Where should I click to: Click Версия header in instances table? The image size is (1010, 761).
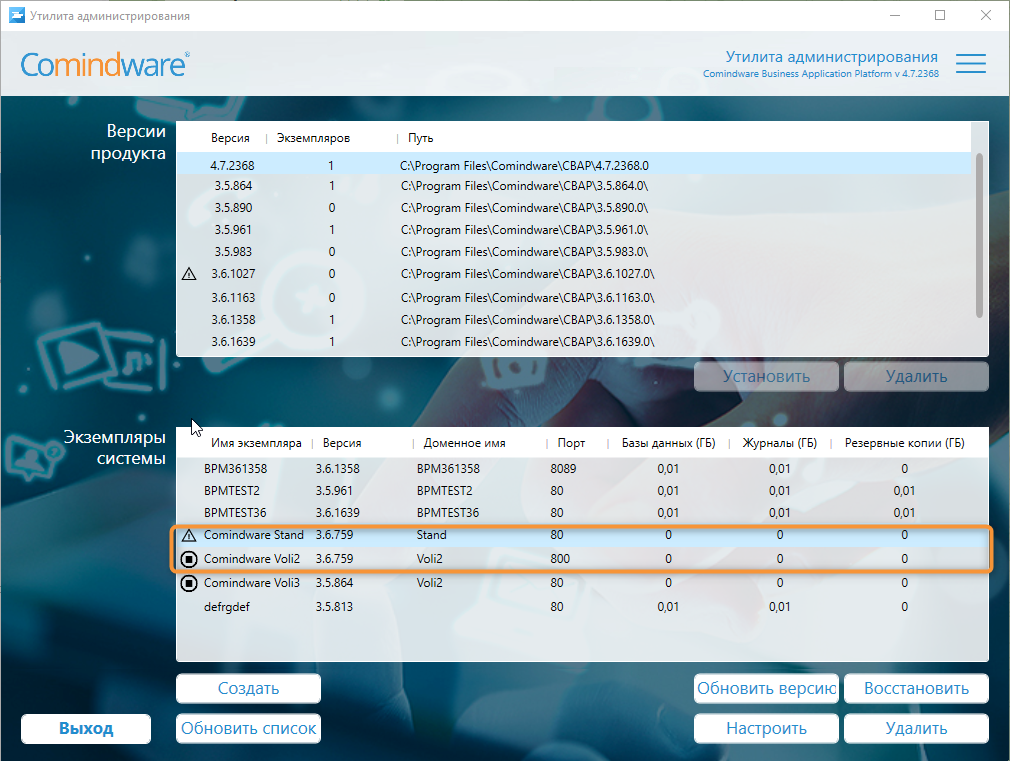[x=342, y=443]
